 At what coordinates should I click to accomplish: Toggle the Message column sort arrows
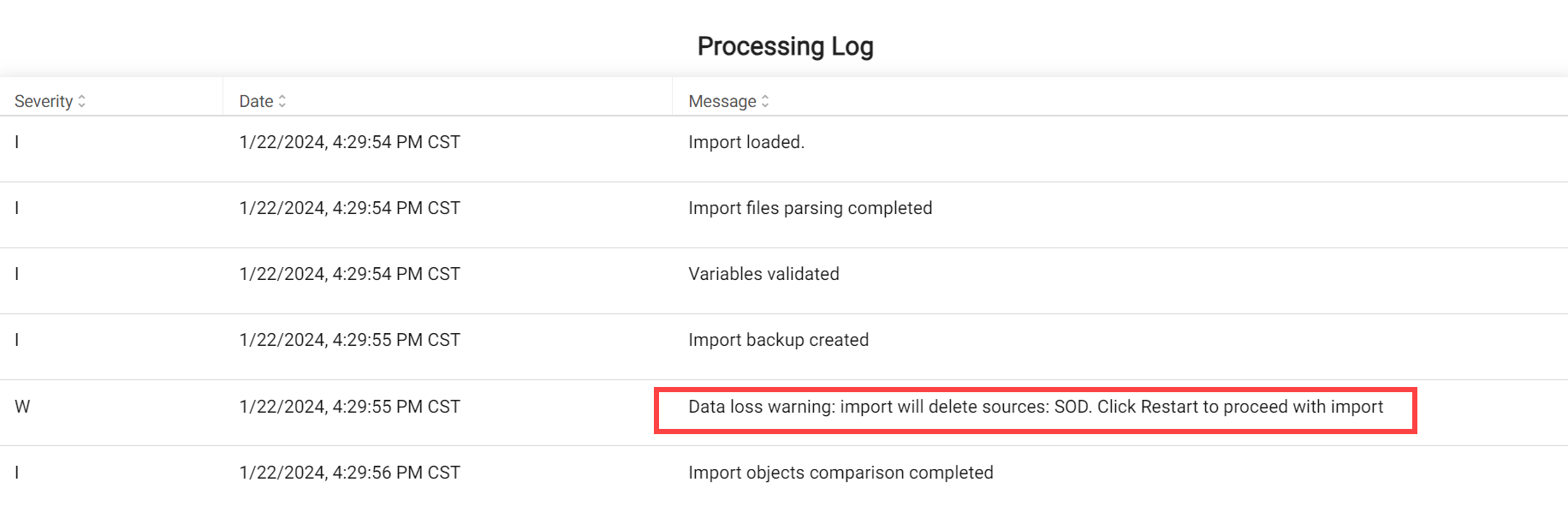click(765, 101)
